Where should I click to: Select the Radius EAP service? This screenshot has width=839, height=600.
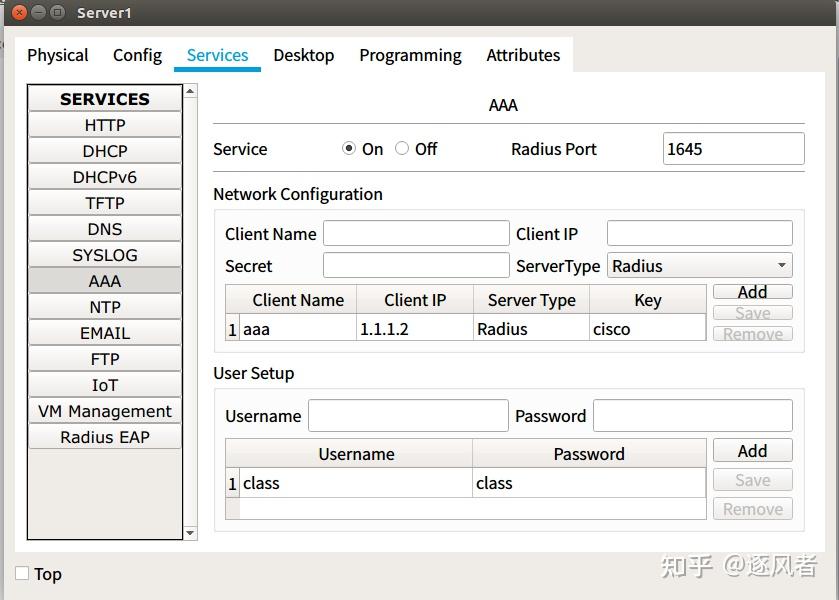coord(105,437)
